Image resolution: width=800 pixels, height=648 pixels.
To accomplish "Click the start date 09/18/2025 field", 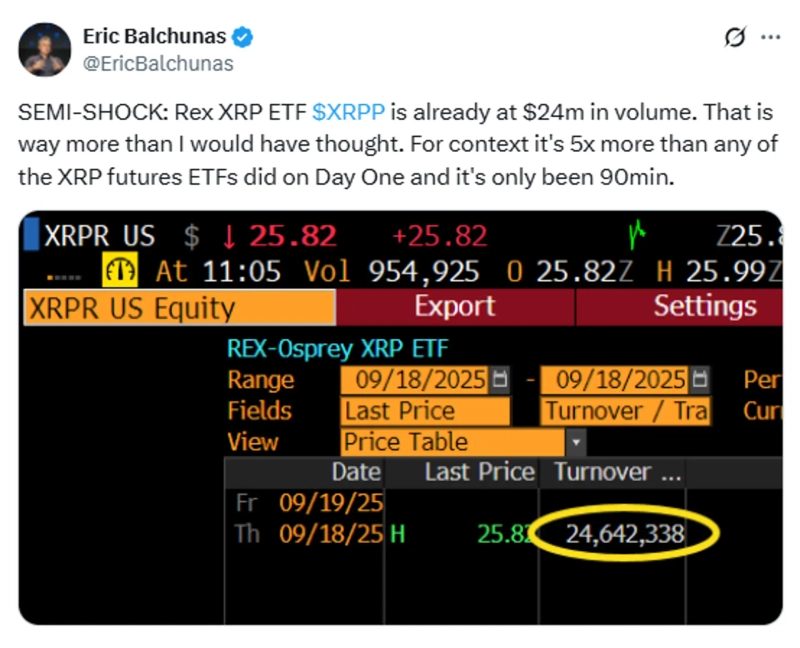I will 415,380.
